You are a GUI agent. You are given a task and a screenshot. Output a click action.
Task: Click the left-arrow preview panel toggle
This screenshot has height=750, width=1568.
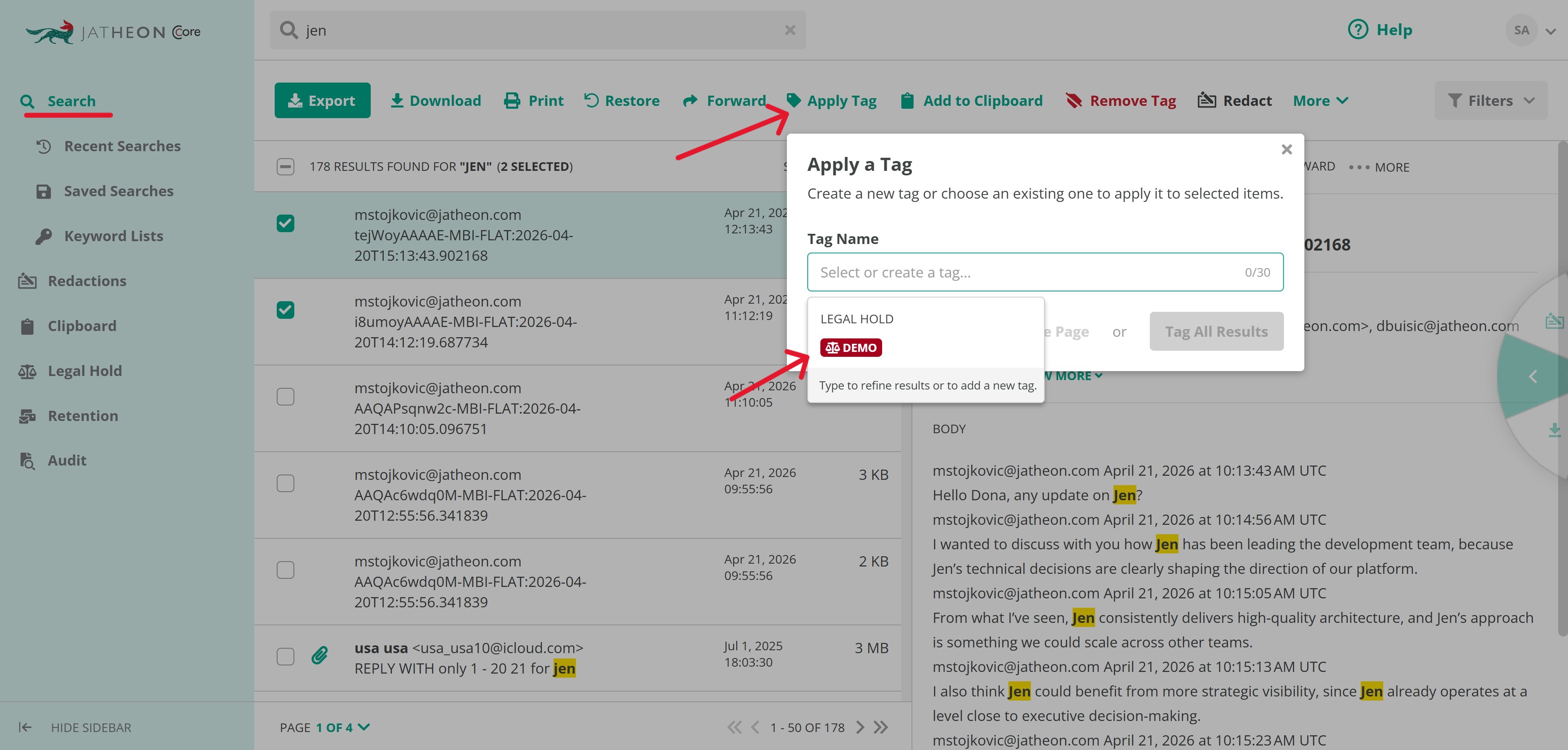coord(1533,377)
